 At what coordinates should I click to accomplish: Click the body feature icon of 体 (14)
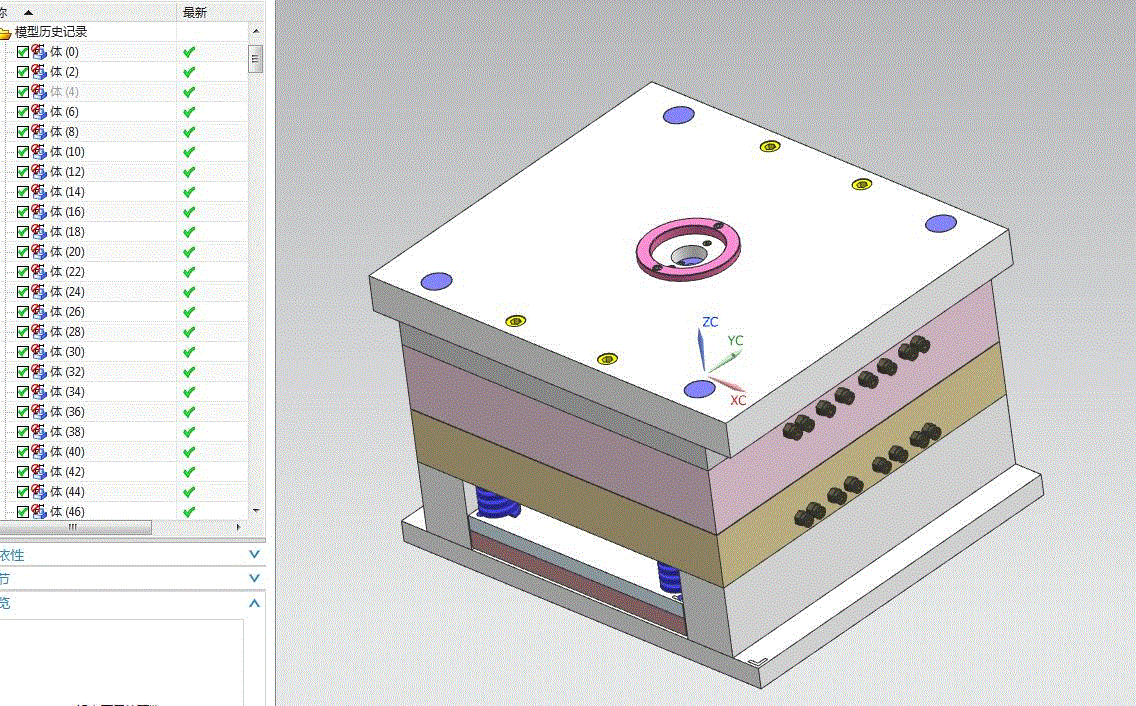(x=39, y=191)
